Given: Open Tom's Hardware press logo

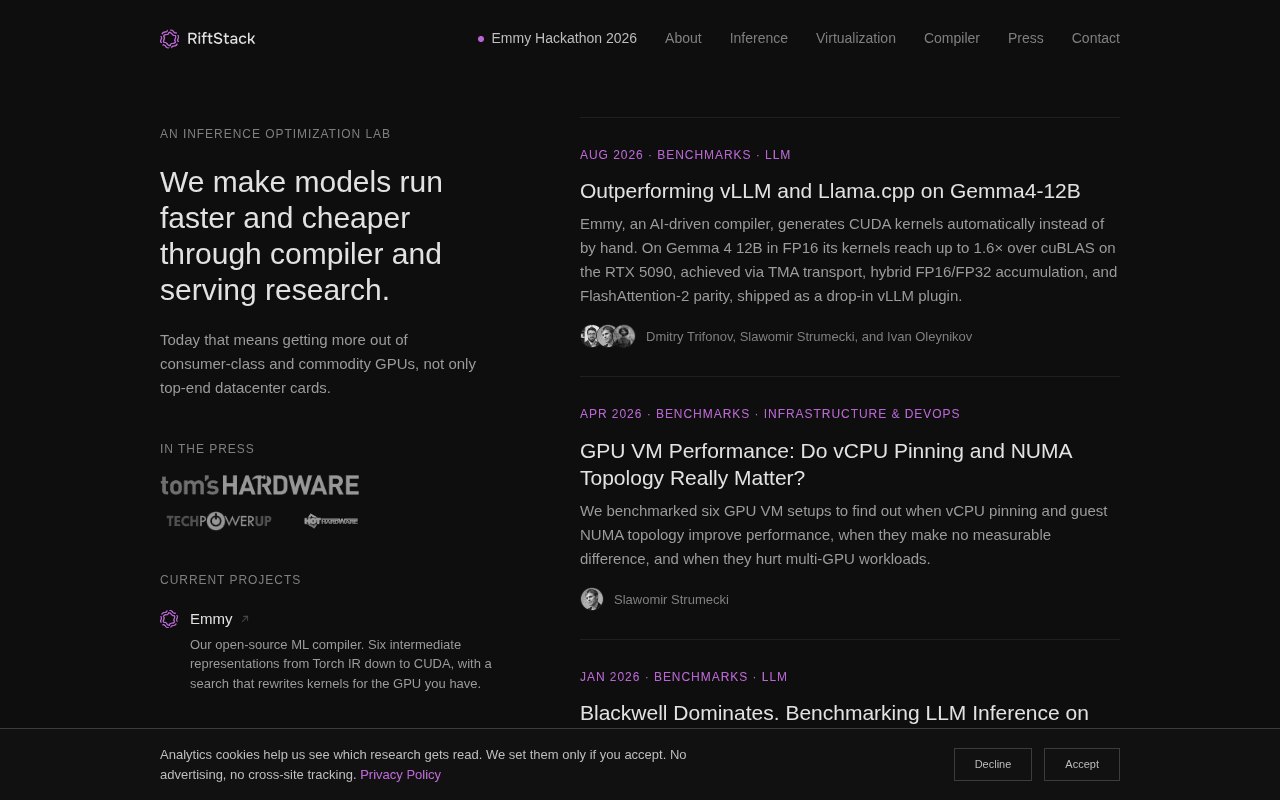Looking at the screenshot, I should 260,485.
